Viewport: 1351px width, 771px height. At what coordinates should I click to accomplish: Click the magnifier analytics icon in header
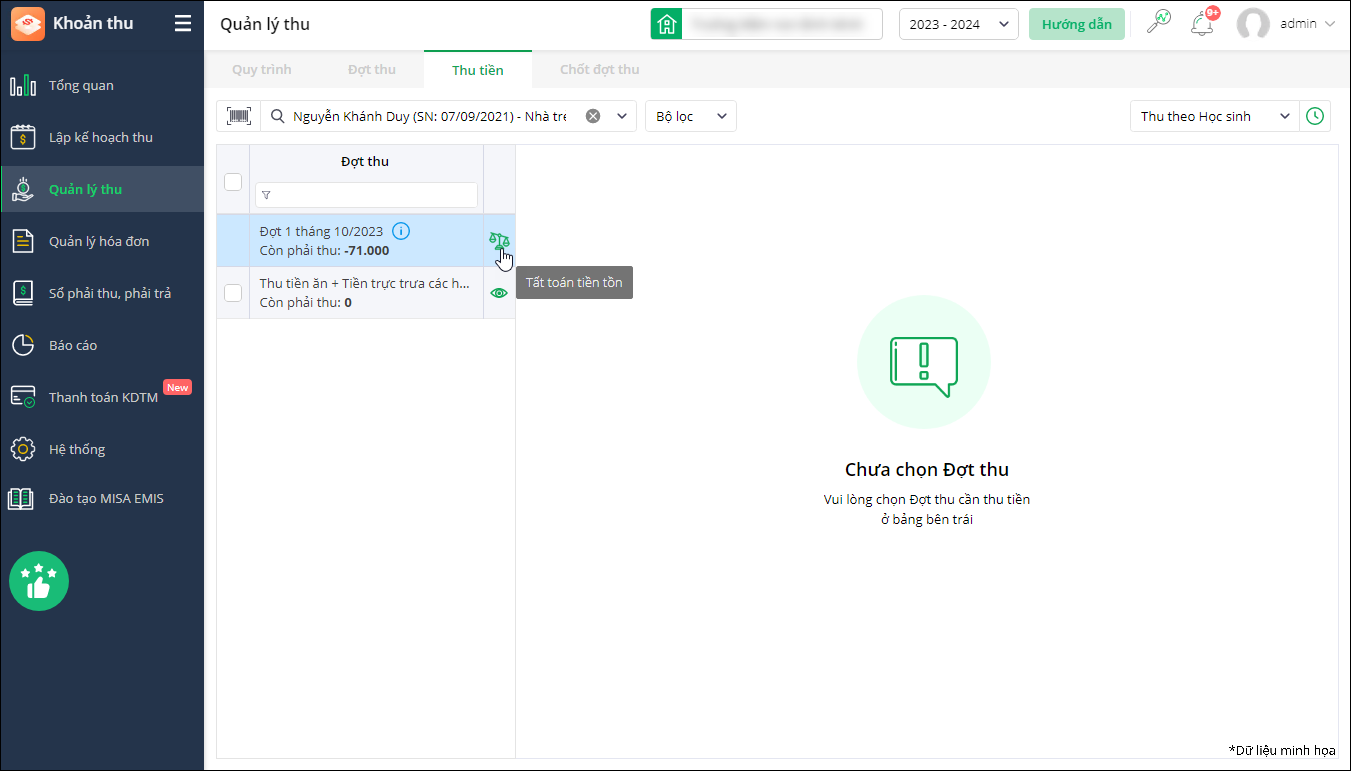tap(1159, 22)
